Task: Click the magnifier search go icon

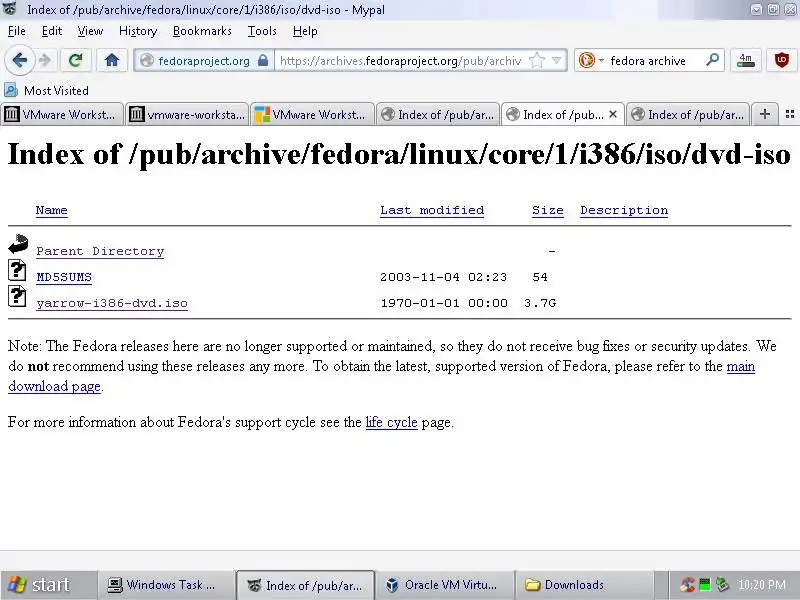Action: click(712, 61)
